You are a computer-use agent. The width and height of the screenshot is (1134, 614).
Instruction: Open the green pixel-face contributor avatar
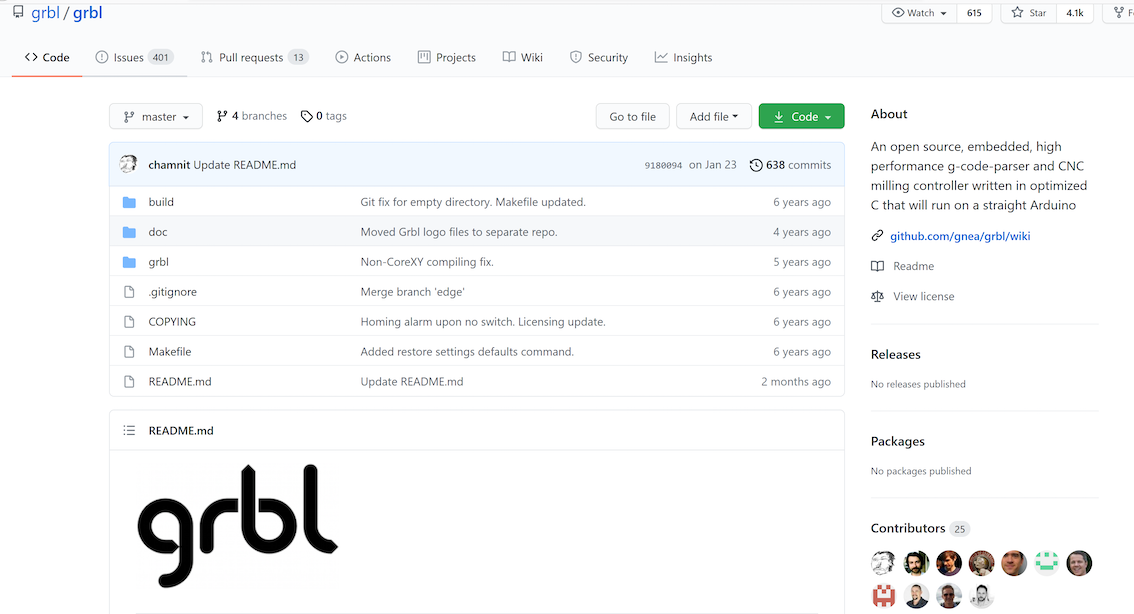(x=1046, y=563)
